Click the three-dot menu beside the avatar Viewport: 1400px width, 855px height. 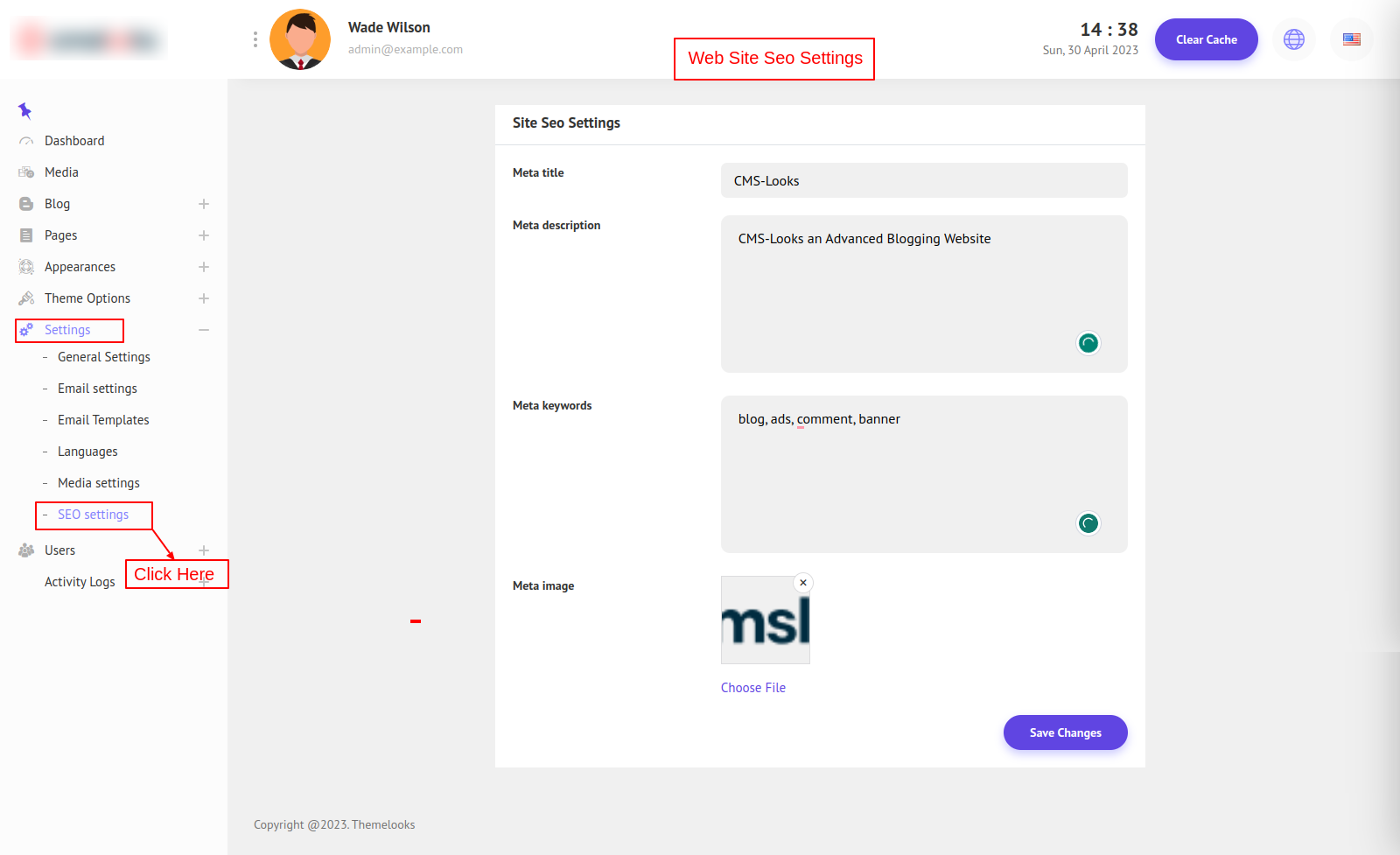click(x=255, y=39)
